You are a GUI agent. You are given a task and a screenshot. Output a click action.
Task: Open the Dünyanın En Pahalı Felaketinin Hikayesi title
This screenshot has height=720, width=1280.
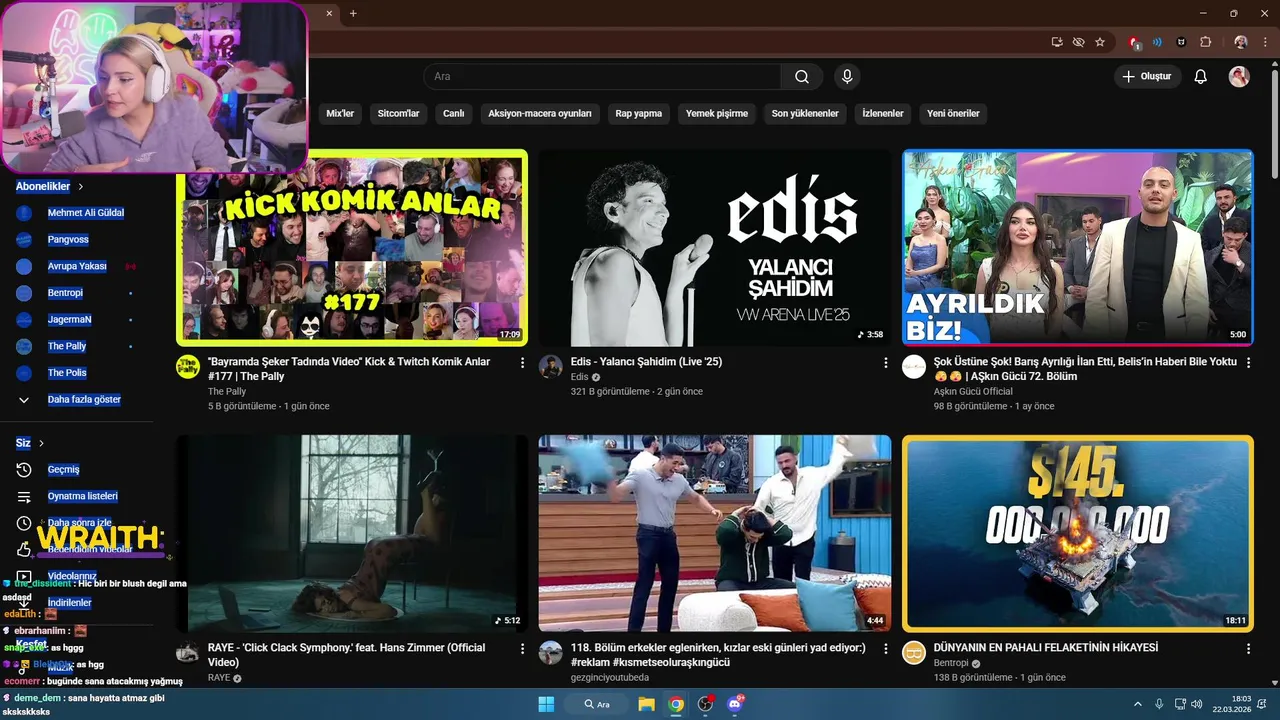[x=1046, y=648]
